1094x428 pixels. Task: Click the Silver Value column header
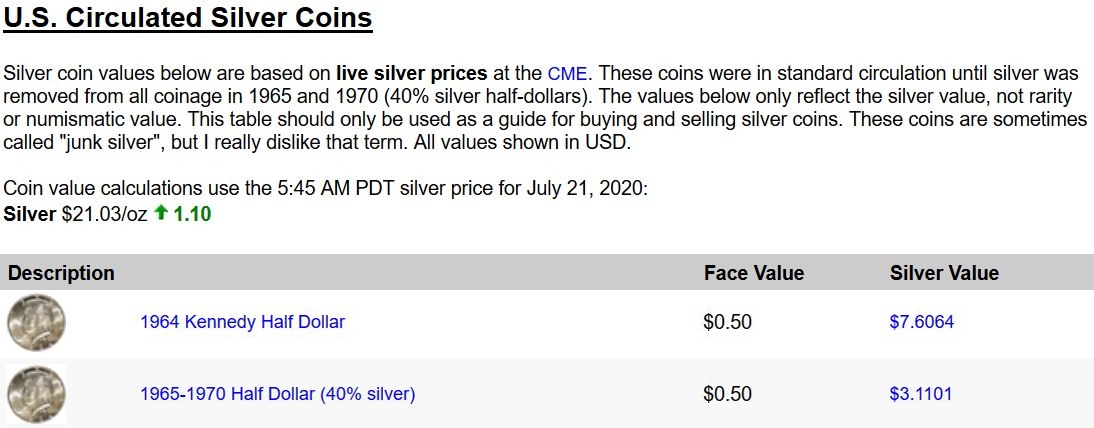coord(945,273)
